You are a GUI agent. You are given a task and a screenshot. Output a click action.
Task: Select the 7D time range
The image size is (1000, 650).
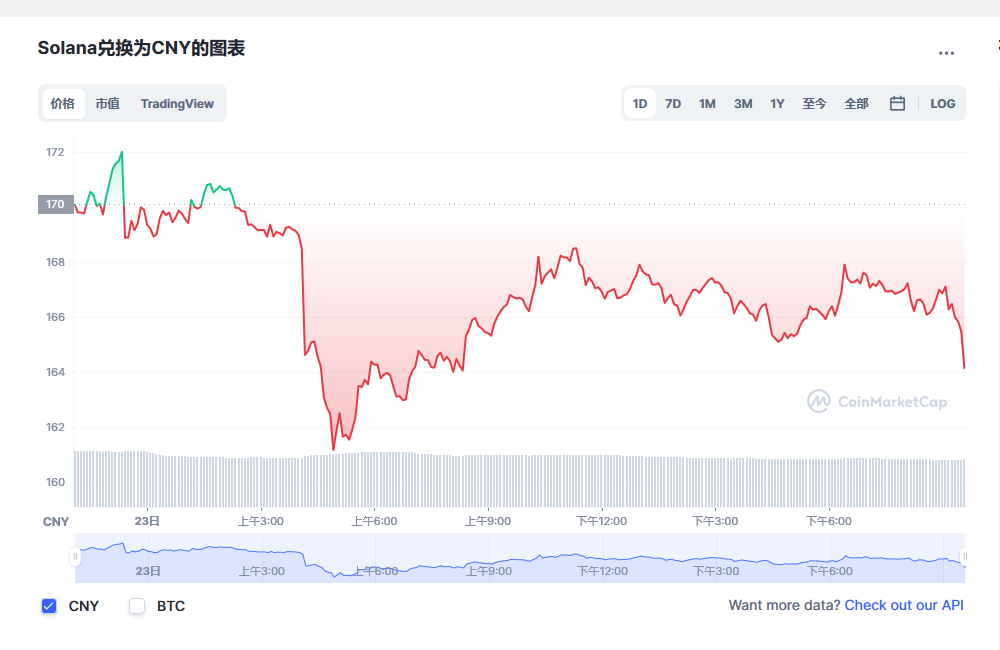[x=673, y=103]
